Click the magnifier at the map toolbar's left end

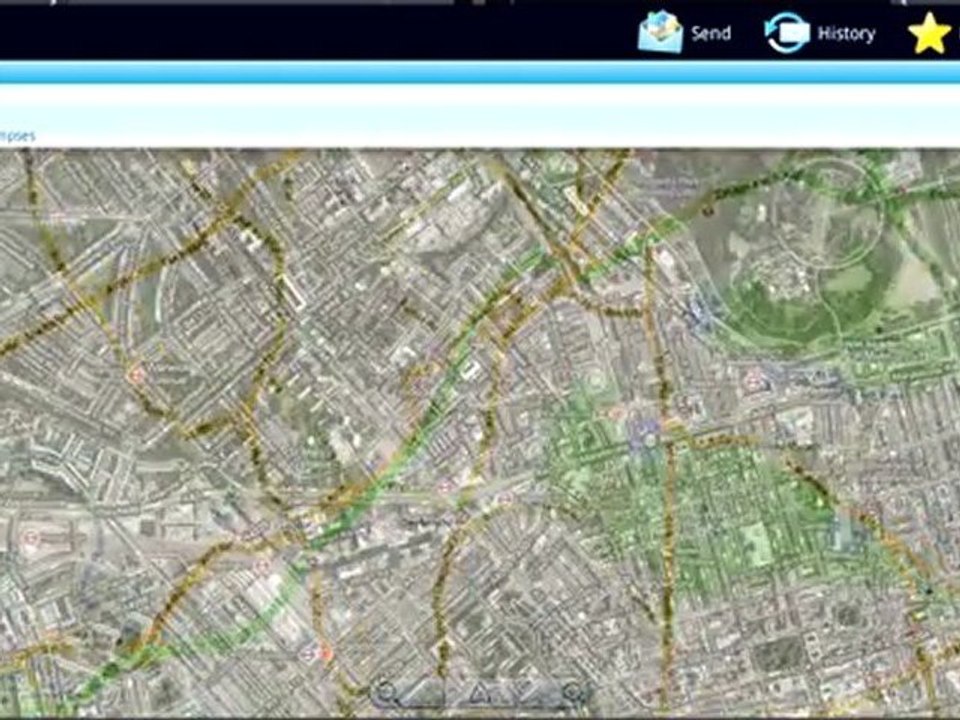click(x=388, y=694)
